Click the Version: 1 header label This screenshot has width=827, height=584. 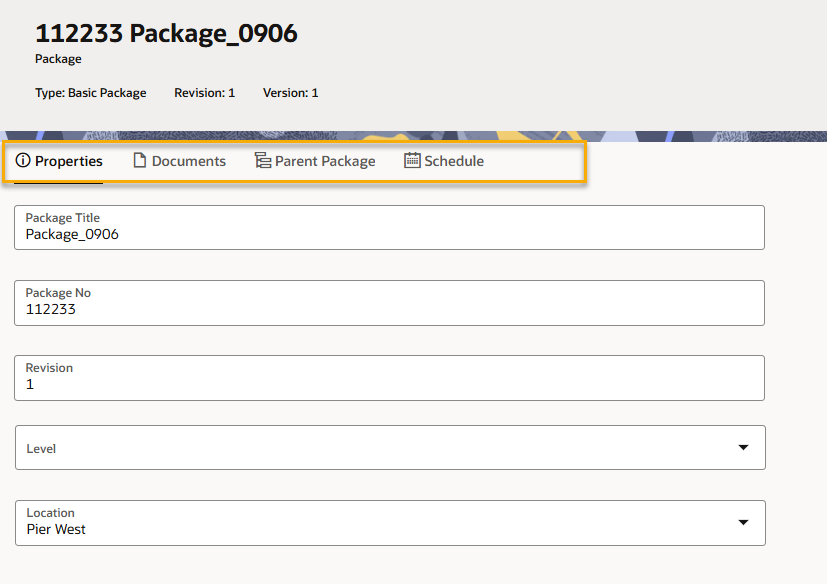290,93
